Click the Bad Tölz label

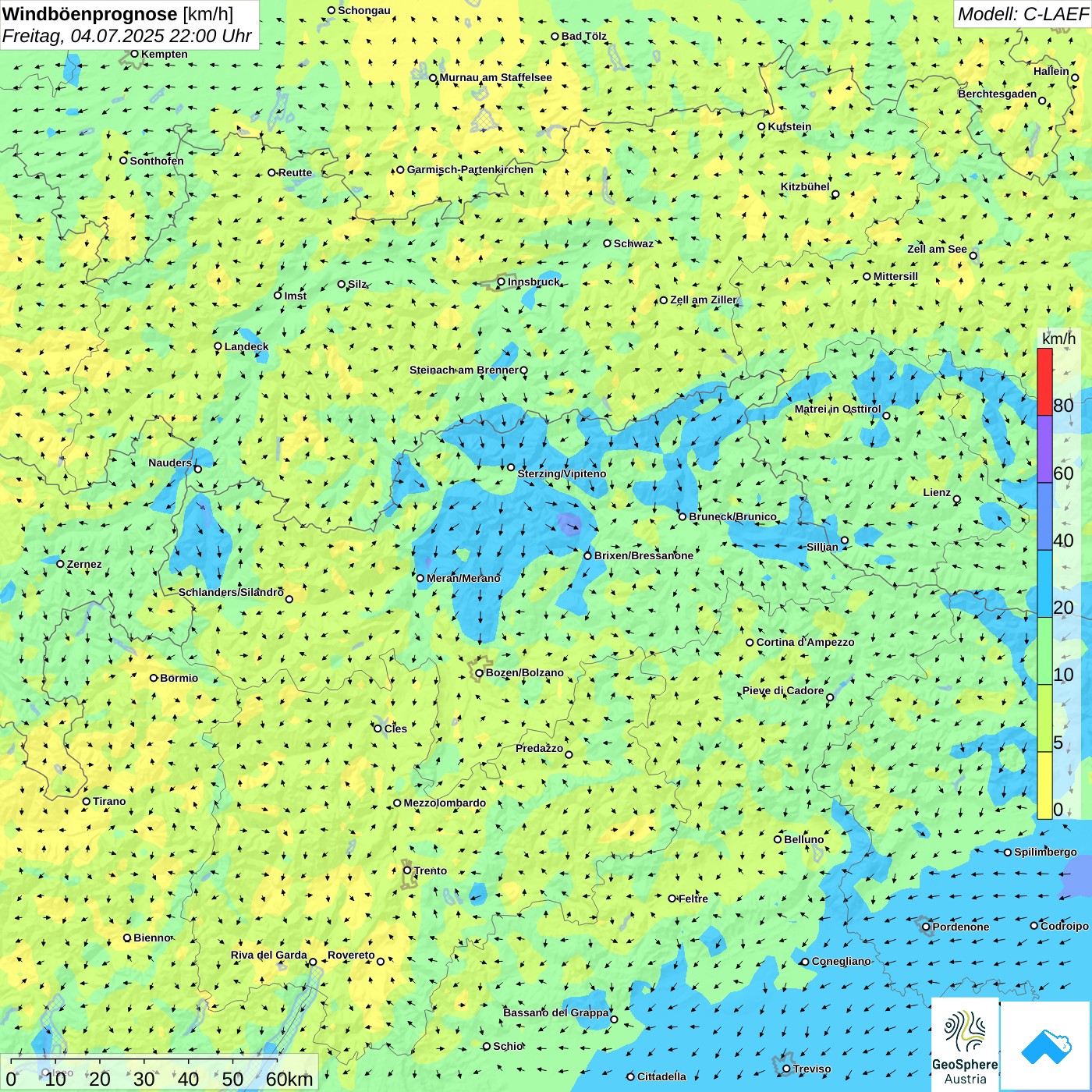(x=584, y=36)
